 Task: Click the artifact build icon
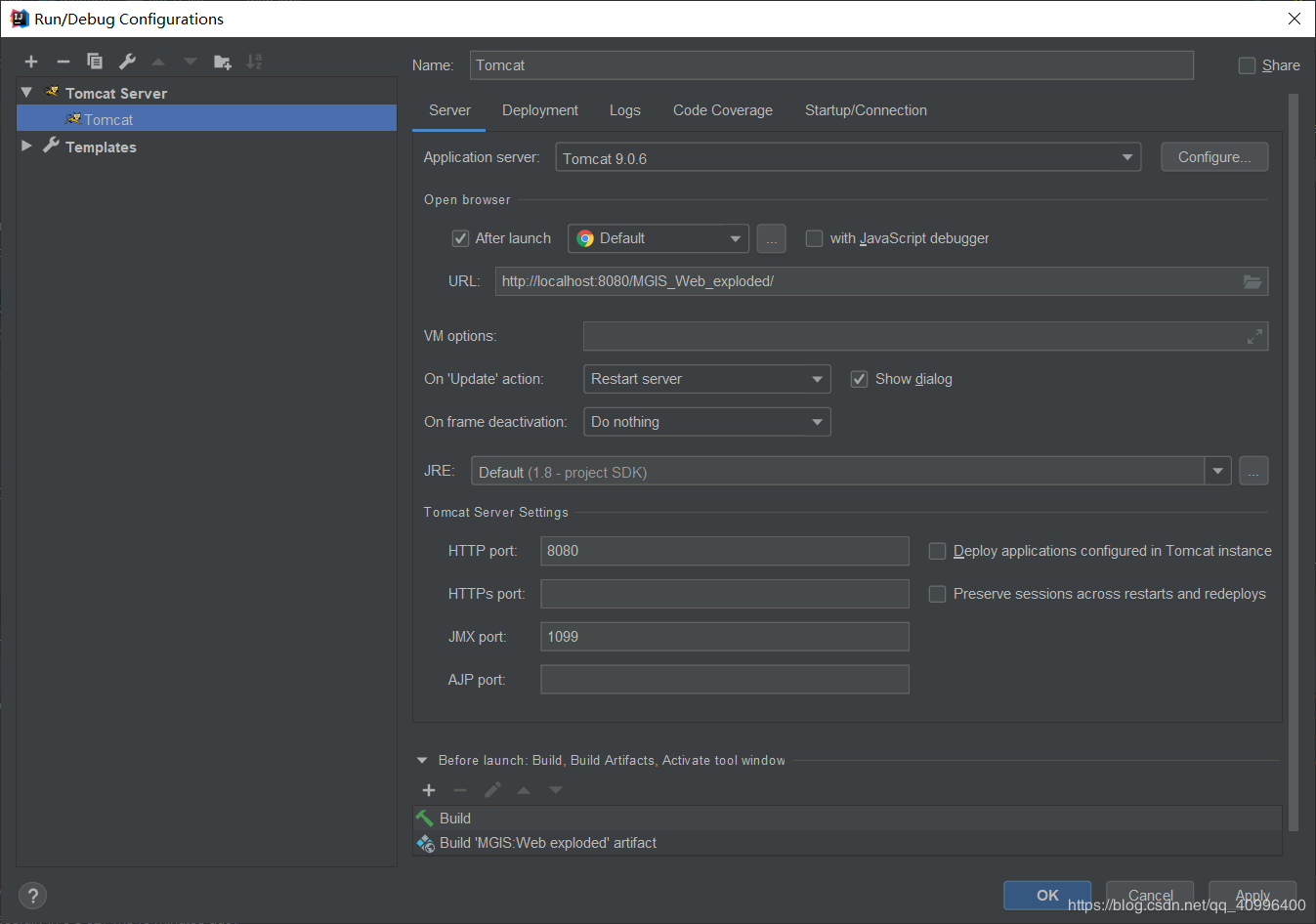pyautogui.click(x=425, y=843)
